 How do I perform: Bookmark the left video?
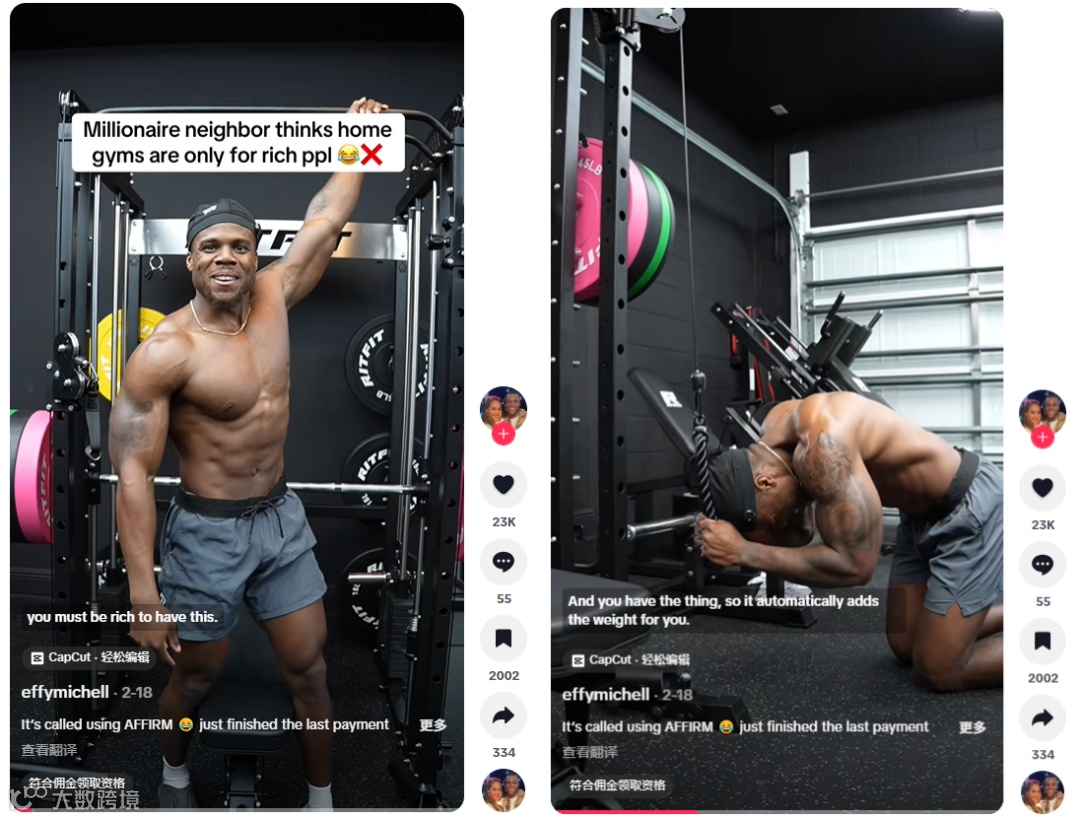503,639
